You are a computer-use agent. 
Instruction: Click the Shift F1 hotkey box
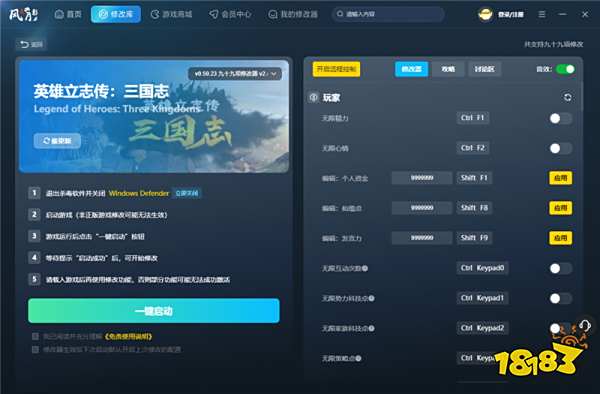(474, 178)
